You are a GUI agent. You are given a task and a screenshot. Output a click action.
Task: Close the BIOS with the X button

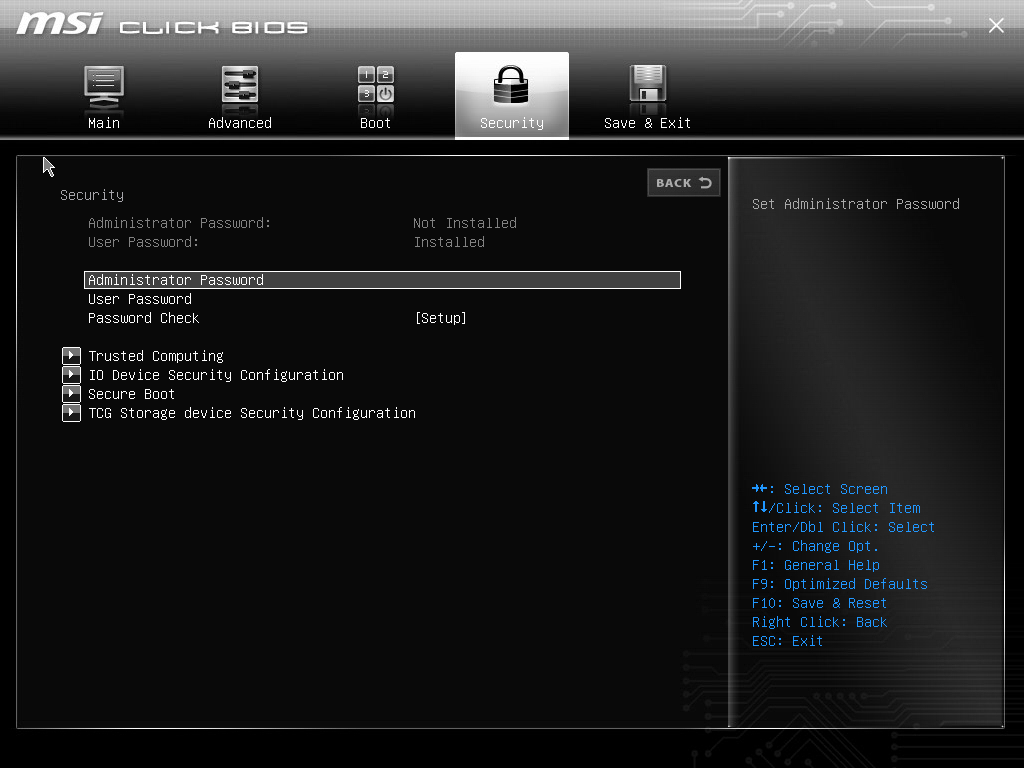(x=996, y=26)
